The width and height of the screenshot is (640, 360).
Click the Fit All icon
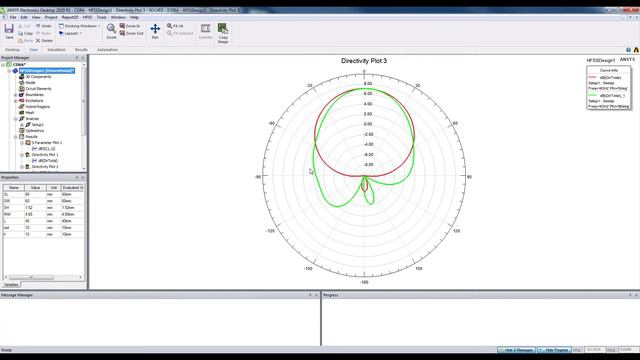169,26
